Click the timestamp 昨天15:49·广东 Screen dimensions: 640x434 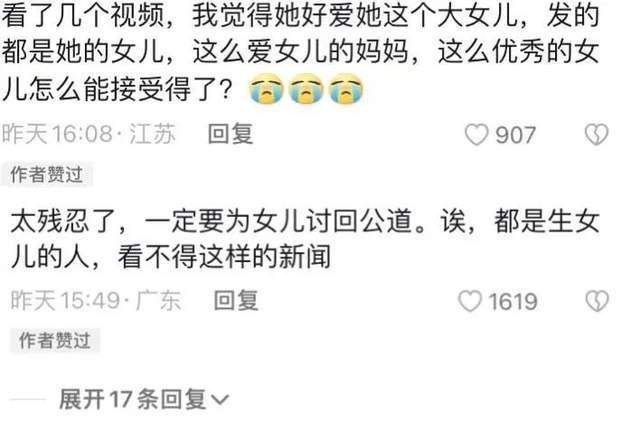click(96, 300)
